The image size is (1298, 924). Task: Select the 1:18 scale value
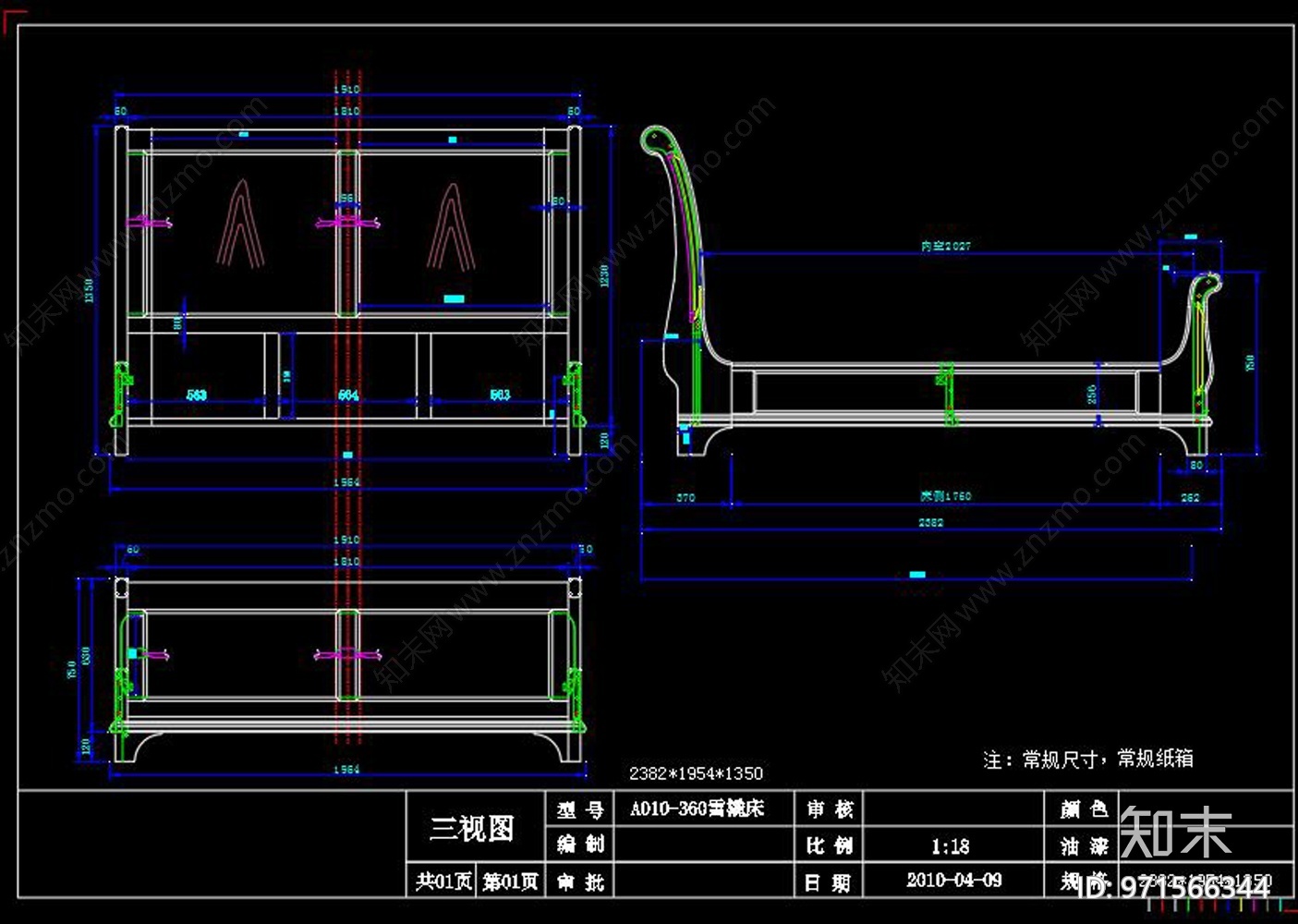pyautogui.click(x=951, y=846)
